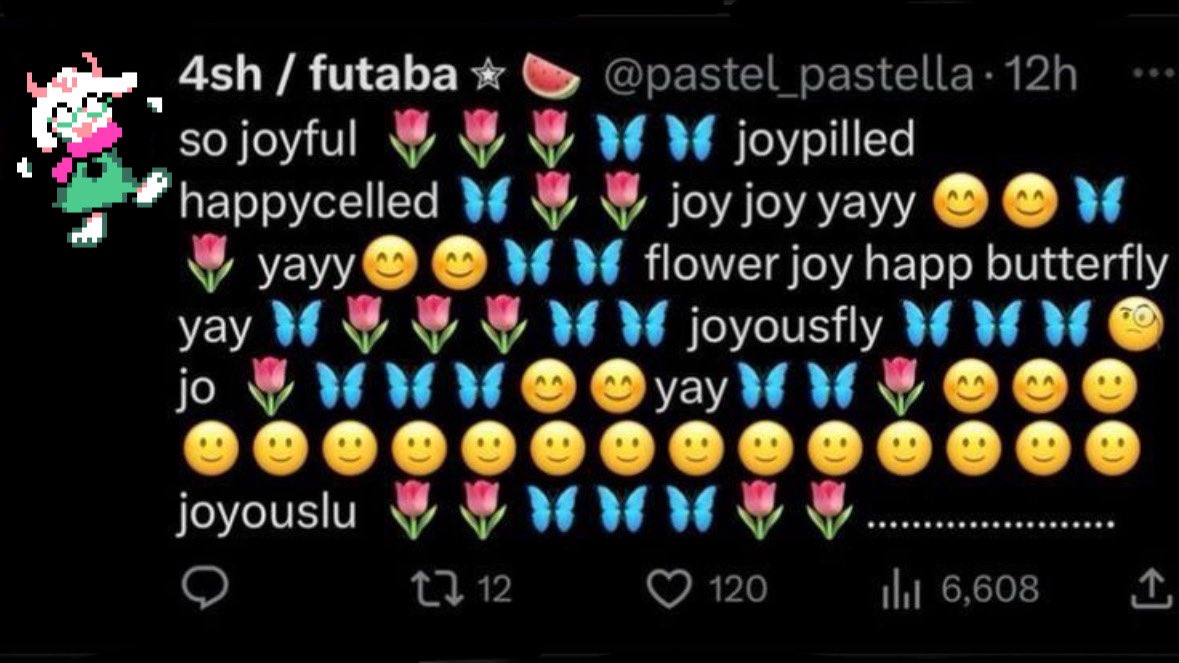Like the tweet with heart icon

click(669, 589)
